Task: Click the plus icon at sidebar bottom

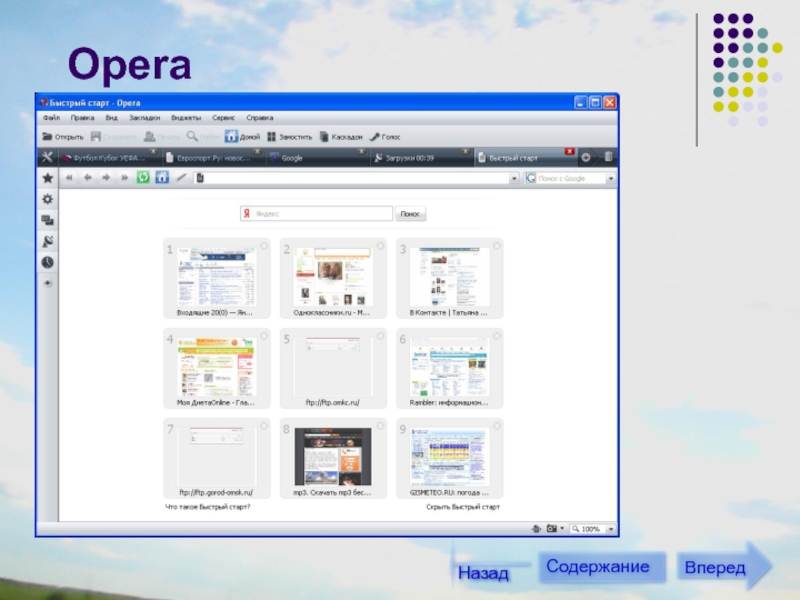Action: tap(47, 283)
